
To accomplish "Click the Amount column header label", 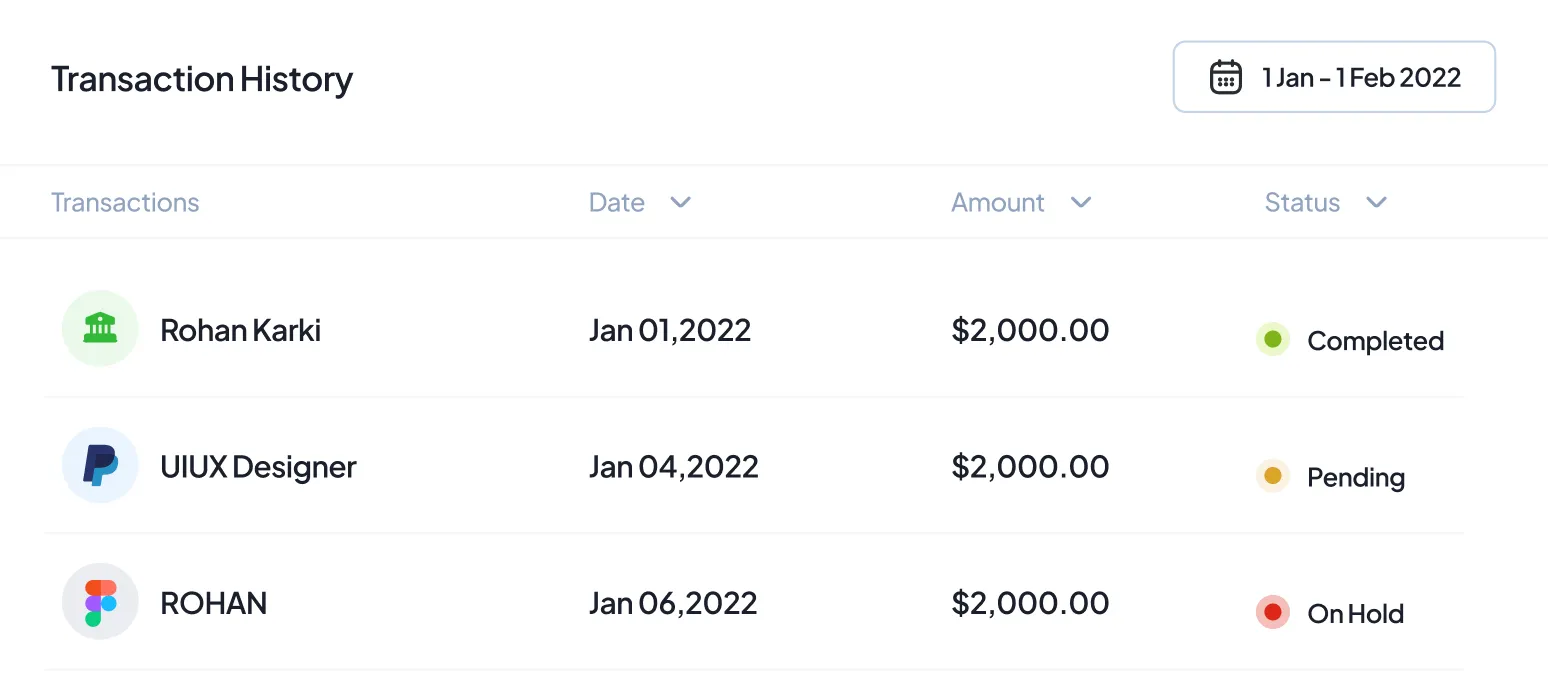I will pyautogui.click(x=997, y=202).
